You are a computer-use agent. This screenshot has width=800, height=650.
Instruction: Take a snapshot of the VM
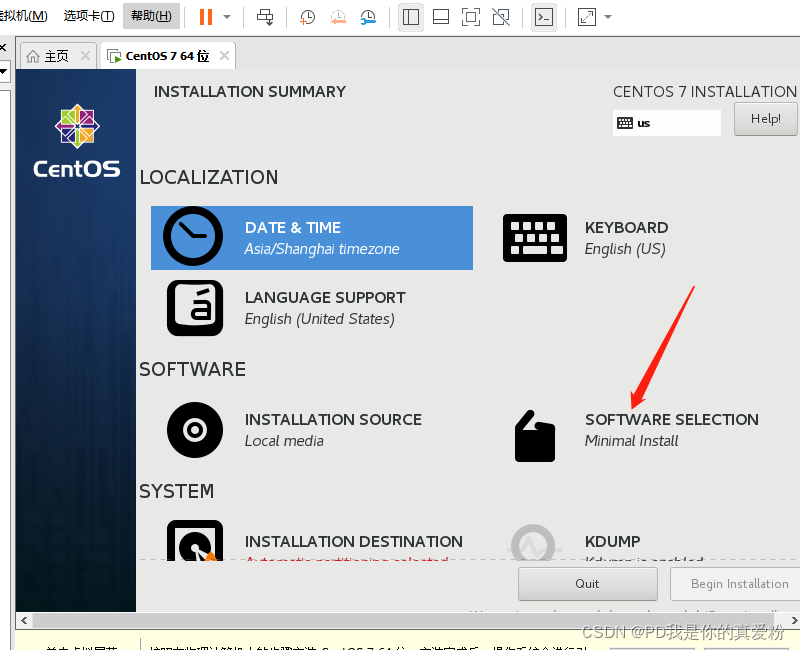[307, 17]
